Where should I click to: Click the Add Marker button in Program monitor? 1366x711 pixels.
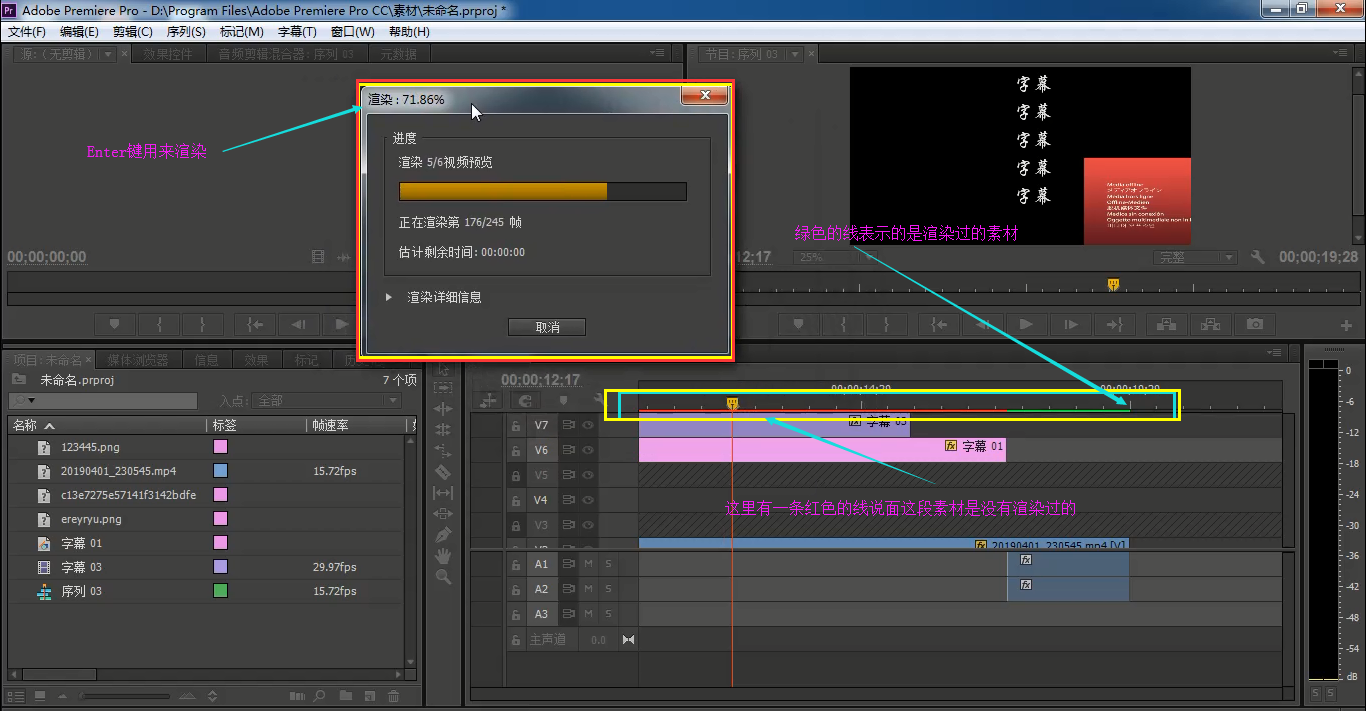coord(798,324)
